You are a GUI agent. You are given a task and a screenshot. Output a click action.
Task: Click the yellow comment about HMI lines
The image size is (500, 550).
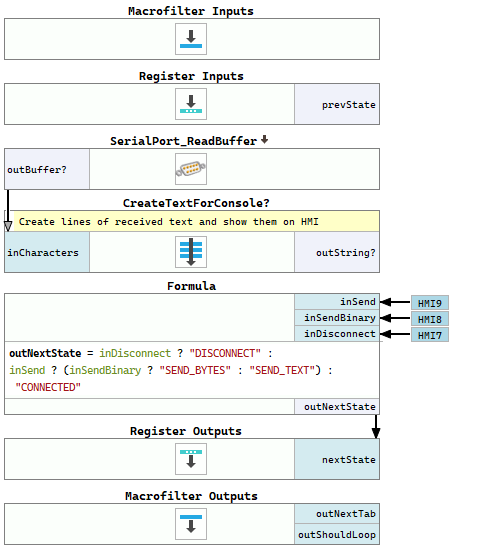pos(196,221)
